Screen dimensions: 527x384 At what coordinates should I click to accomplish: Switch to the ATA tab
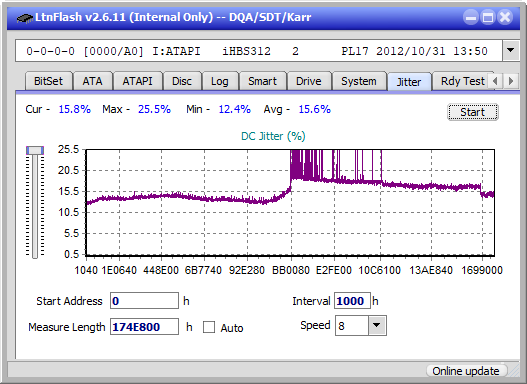tap(92, 81)
